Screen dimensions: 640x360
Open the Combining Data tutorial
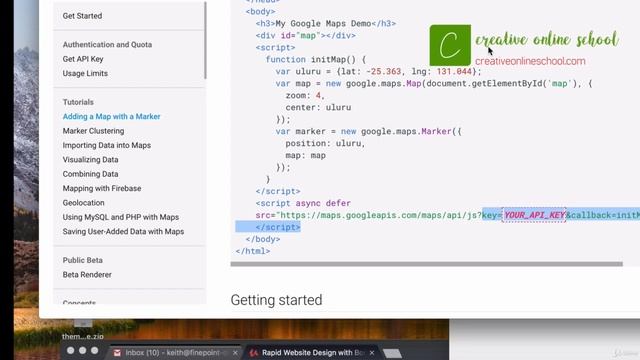(x=90, y=174)
